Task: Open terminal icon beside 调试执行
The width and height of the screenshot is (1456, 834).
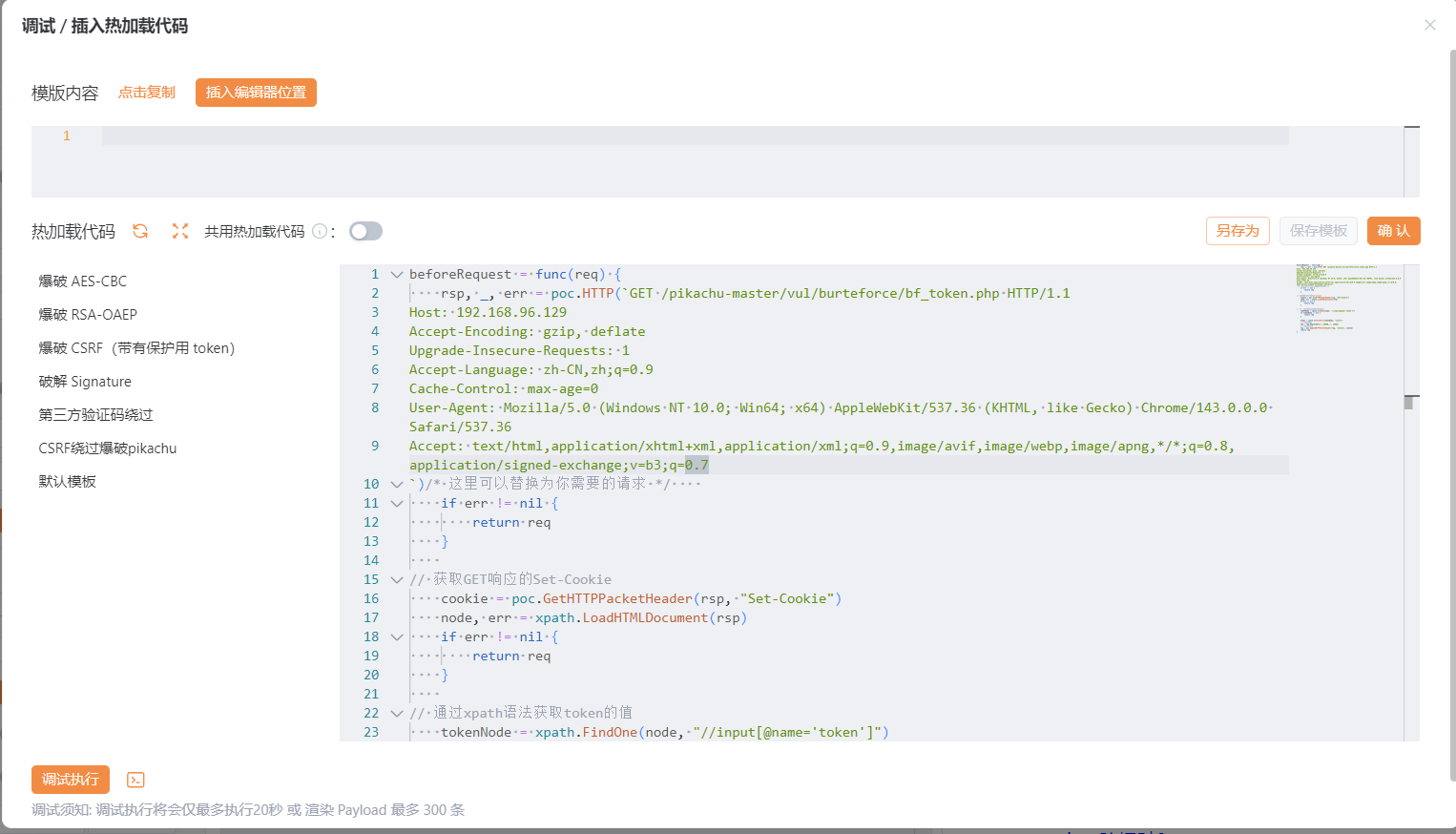Action: click(x=135, y=780)
